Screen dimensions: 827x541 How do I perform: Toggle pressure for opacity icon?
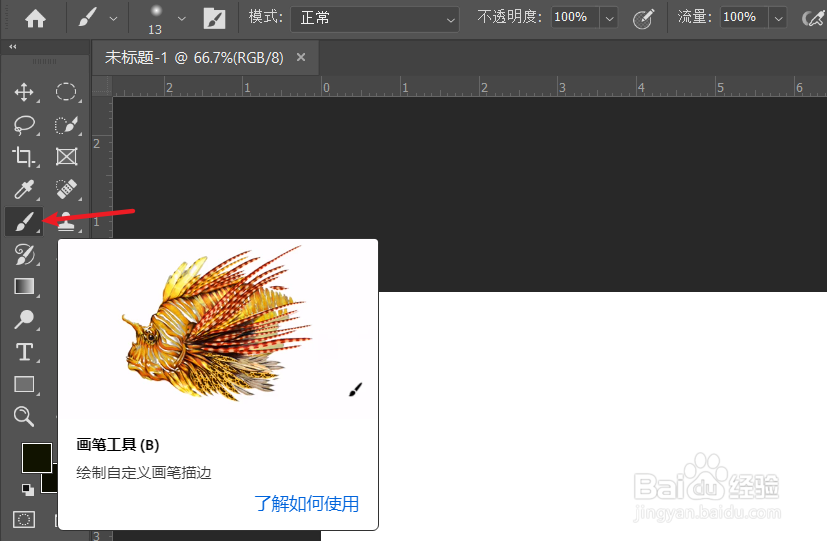pyautogui.click(x=643, y=19)
